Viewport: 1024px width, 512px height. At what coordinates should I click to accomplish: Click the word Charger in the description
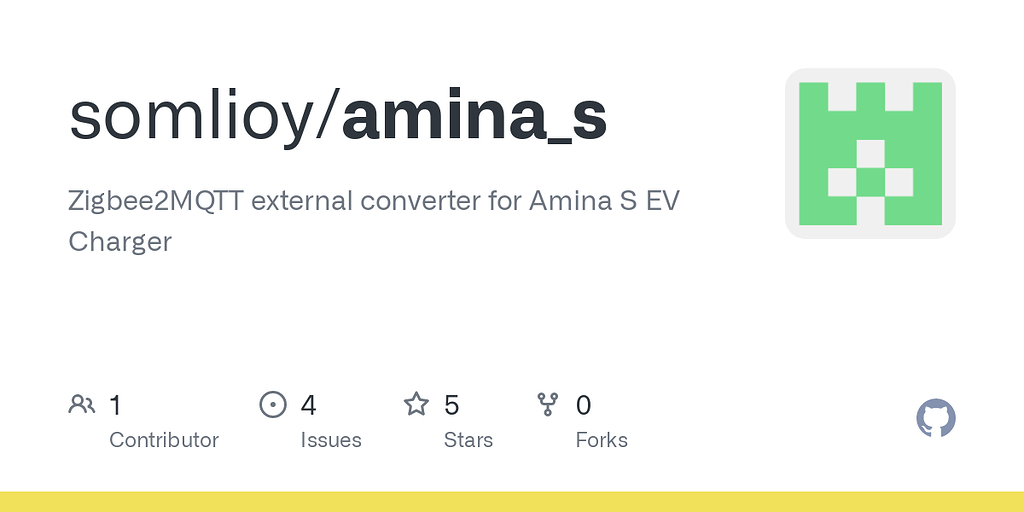click(120, 241)
